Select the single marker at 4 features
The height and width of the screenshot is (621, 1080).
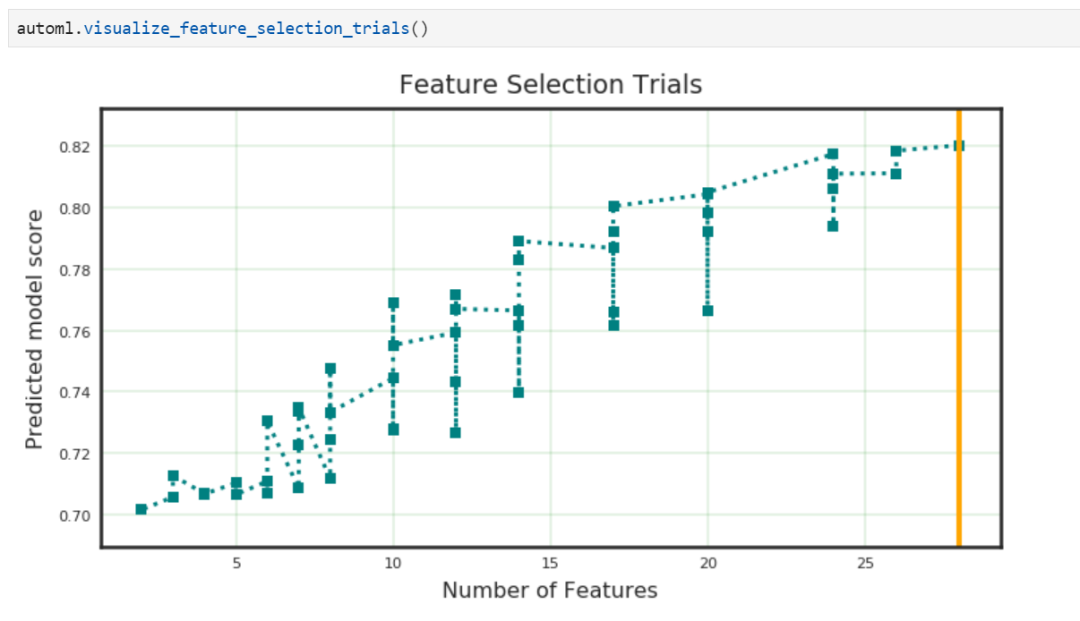point(204,493)
